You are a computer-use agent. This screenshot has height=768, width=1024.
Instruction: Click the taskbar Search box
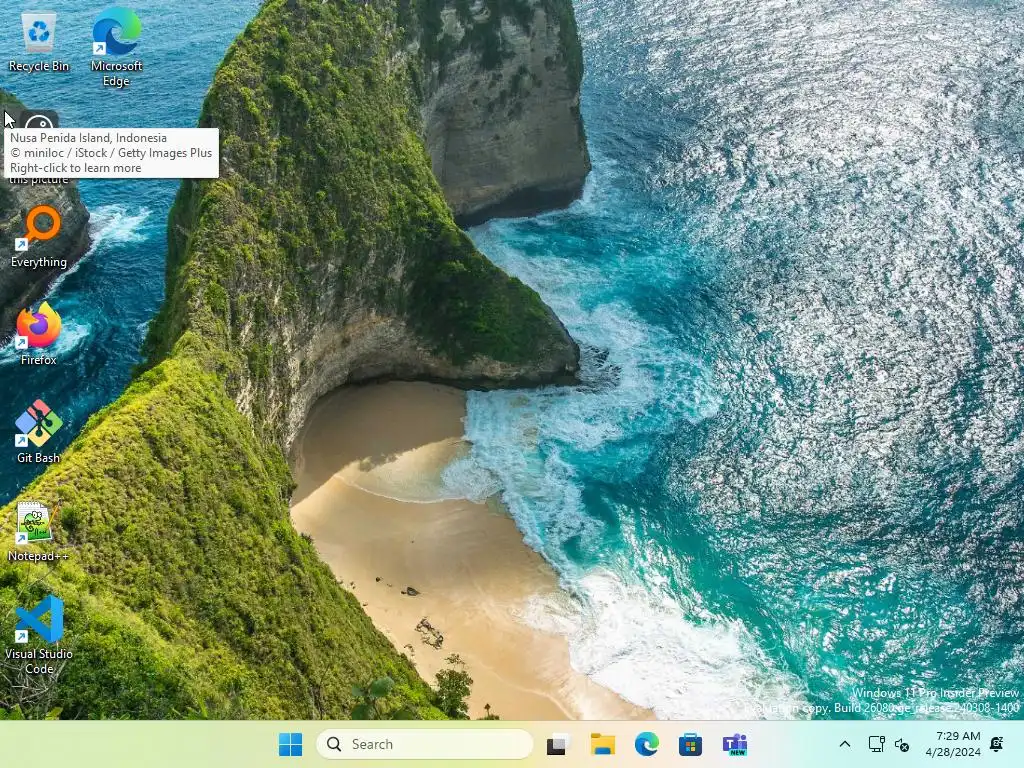424,744
